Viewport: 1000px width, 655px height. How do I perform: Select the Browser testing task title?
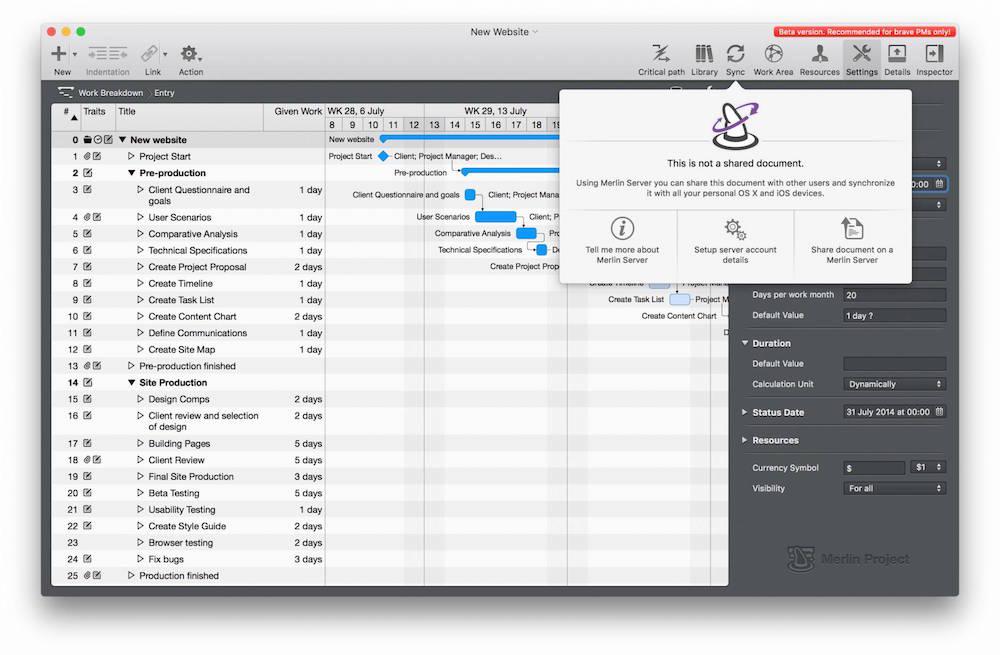tap(180, 543)
